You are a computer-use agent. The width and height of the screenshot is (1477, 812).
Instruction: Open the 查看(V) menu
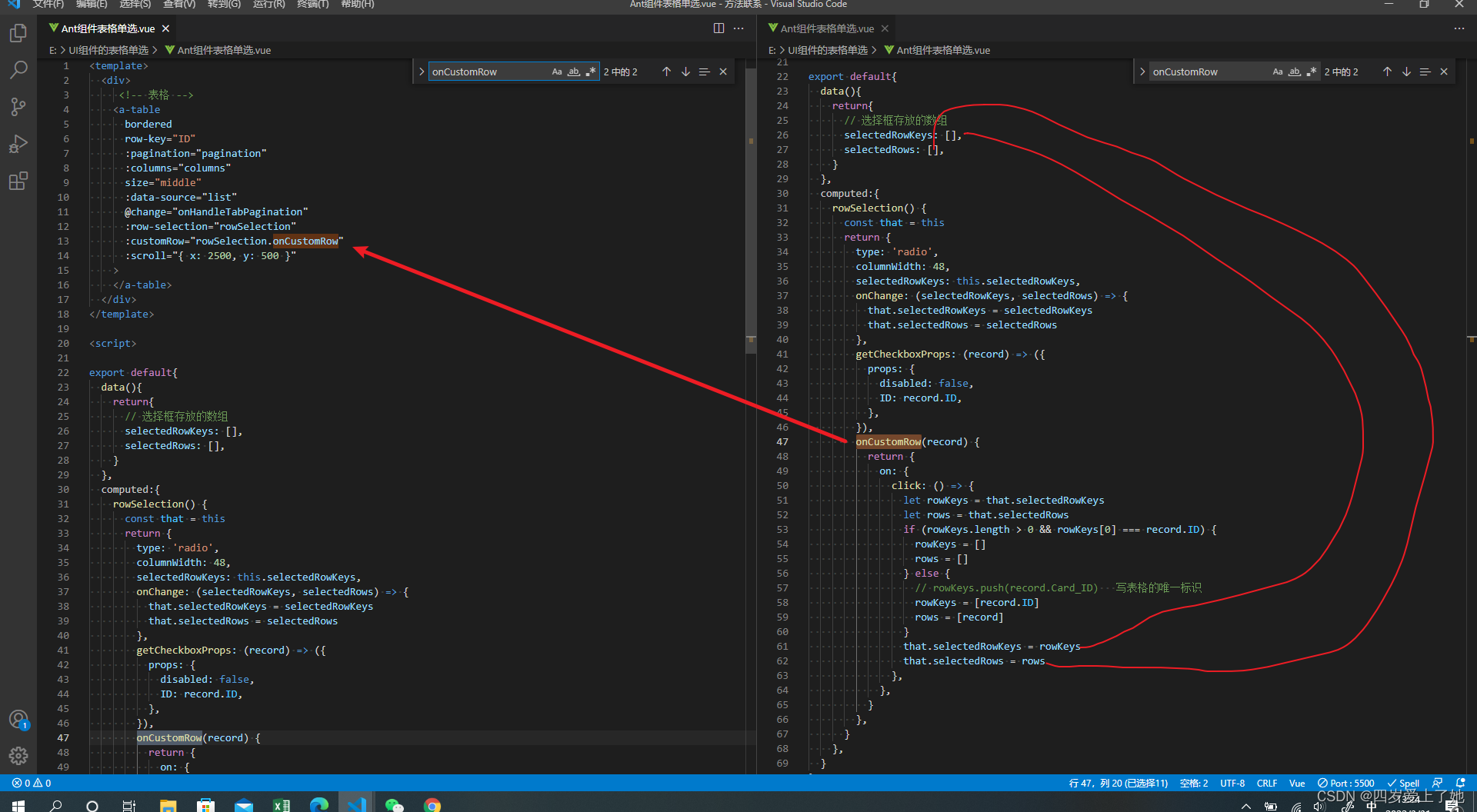[179, 4]
